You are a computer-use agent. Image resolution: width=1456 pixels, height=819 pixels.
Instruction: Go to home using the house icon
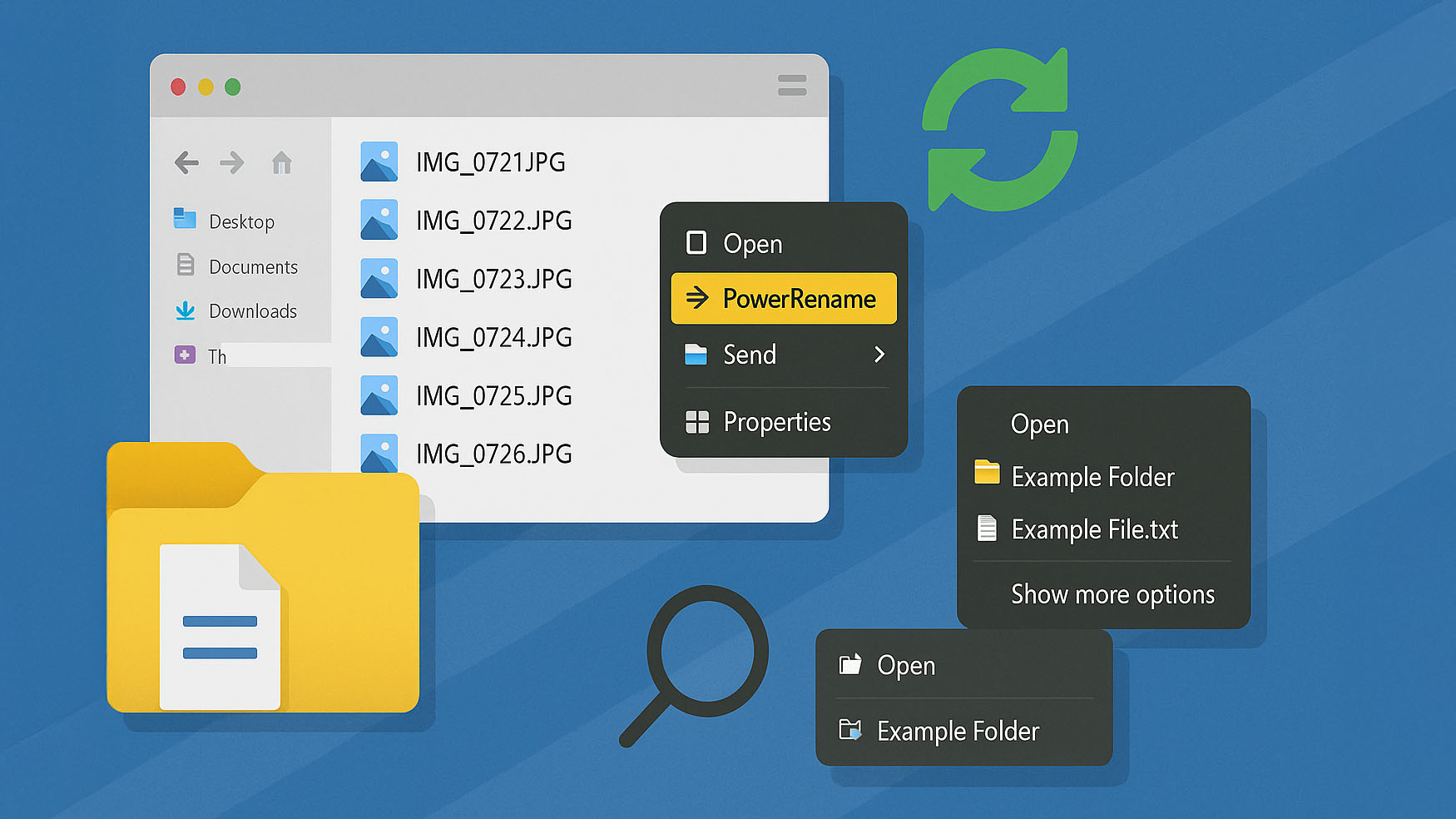tap(282, 162)
